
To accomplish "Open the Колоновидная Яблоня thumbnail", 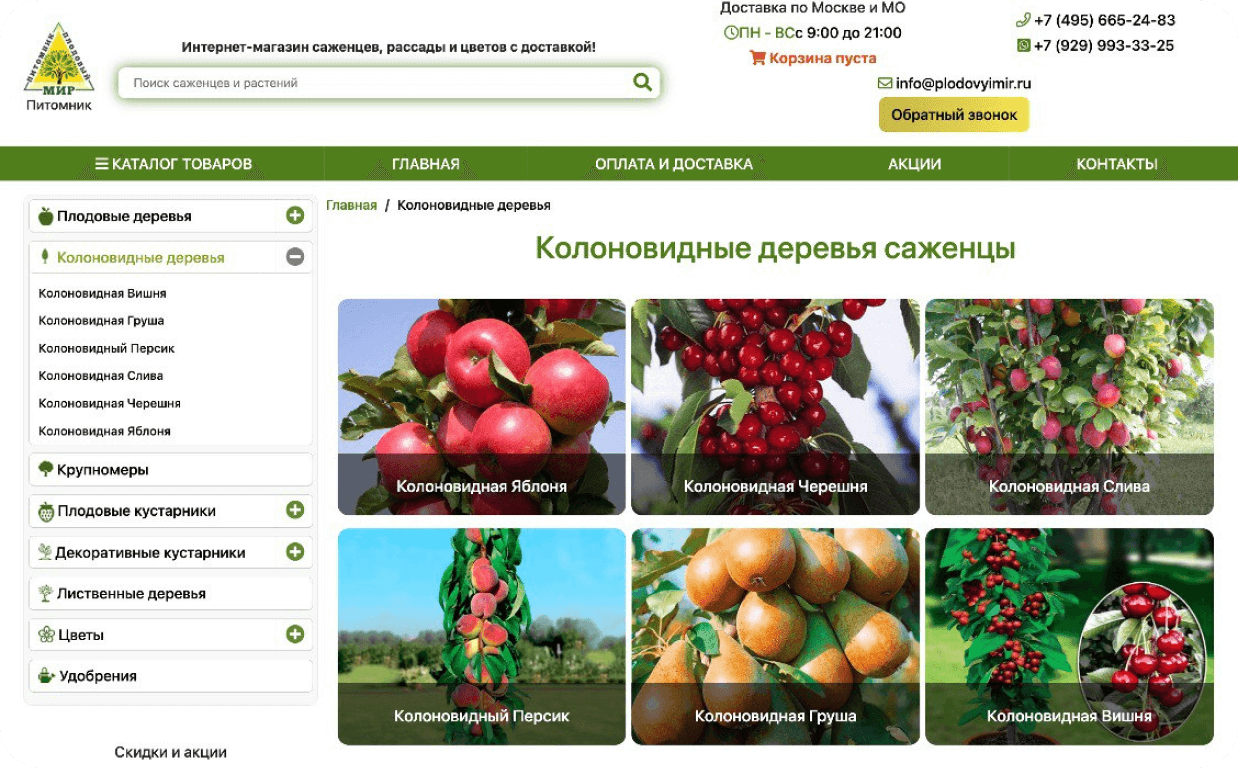I will pos(482,407).
